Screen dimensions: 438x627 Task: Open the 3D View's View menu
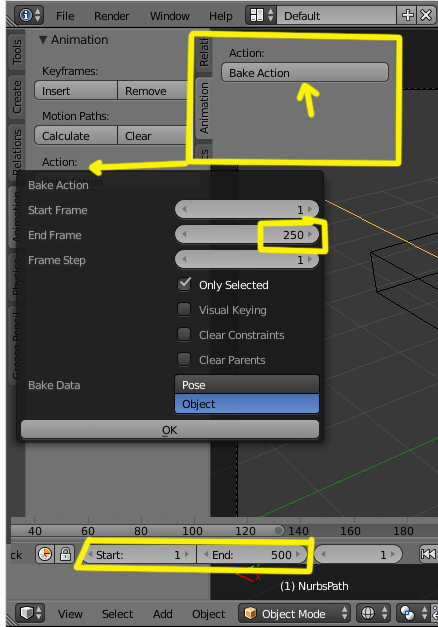pos(70,613)
